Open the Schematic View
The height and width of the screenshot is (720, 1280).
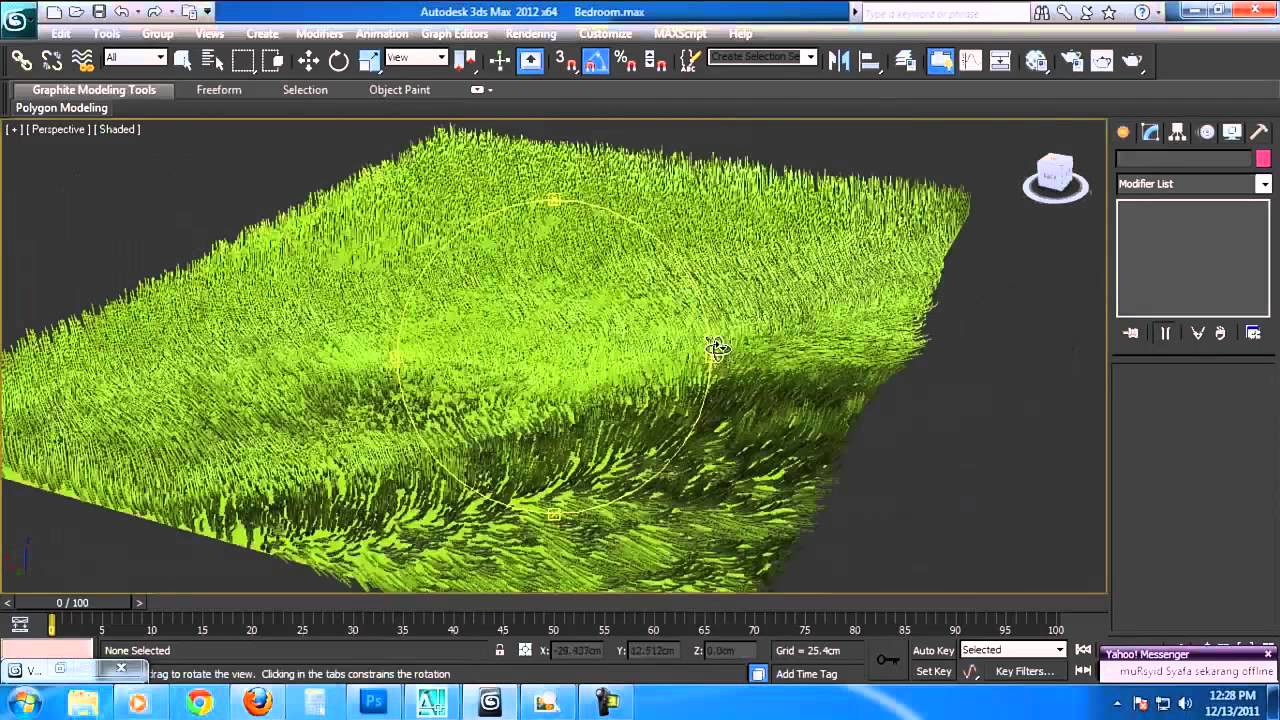(1000, 61)
